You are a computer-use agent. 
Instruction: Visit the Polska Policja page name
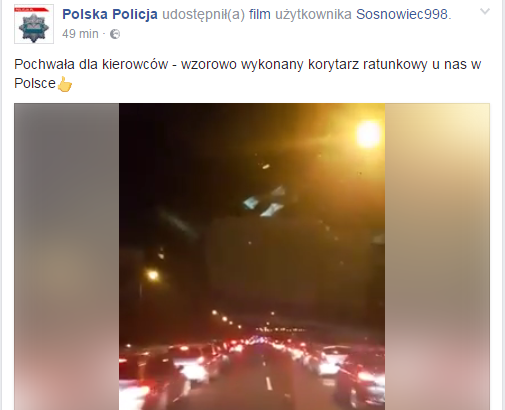pyautogui.click(x=110, y=14)
